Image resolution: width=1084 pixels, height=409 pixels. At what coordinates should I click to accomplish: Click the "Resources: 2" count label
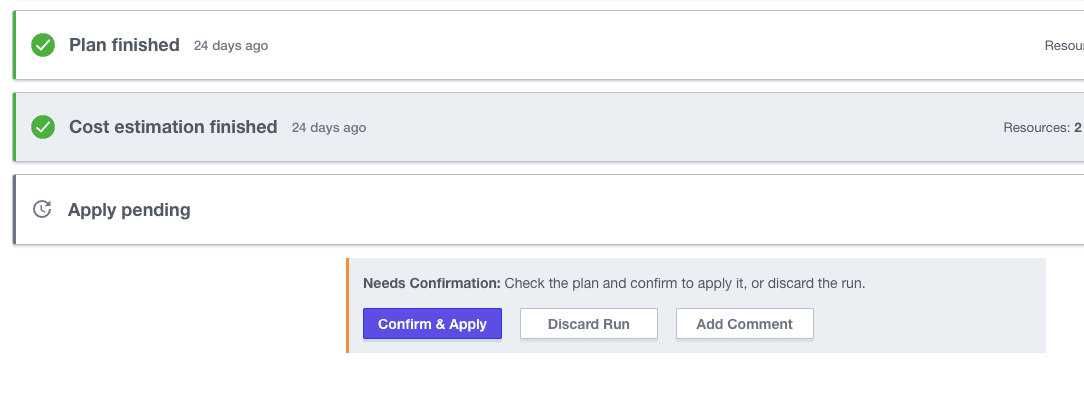[x=1042, y=128]
